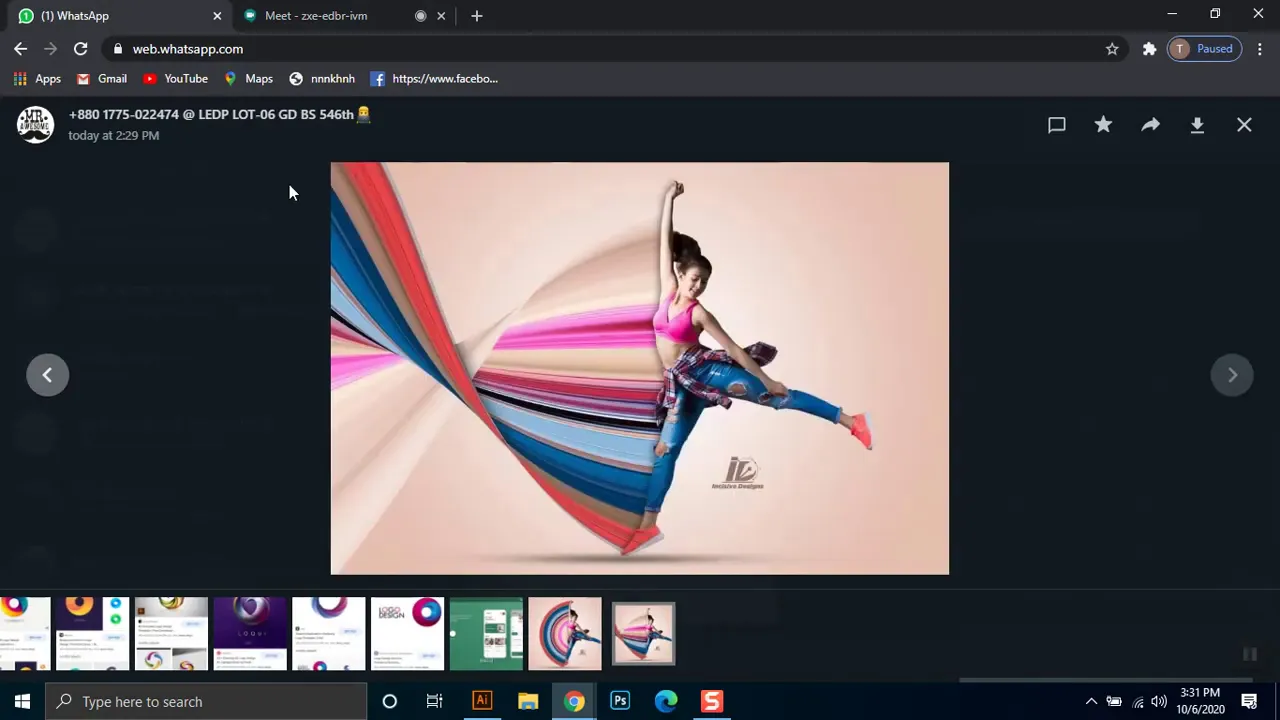This screenshot has width=1280, height=720.
Task: Select the purple-red ring logo thumbnail
Action: click(329, 634)
